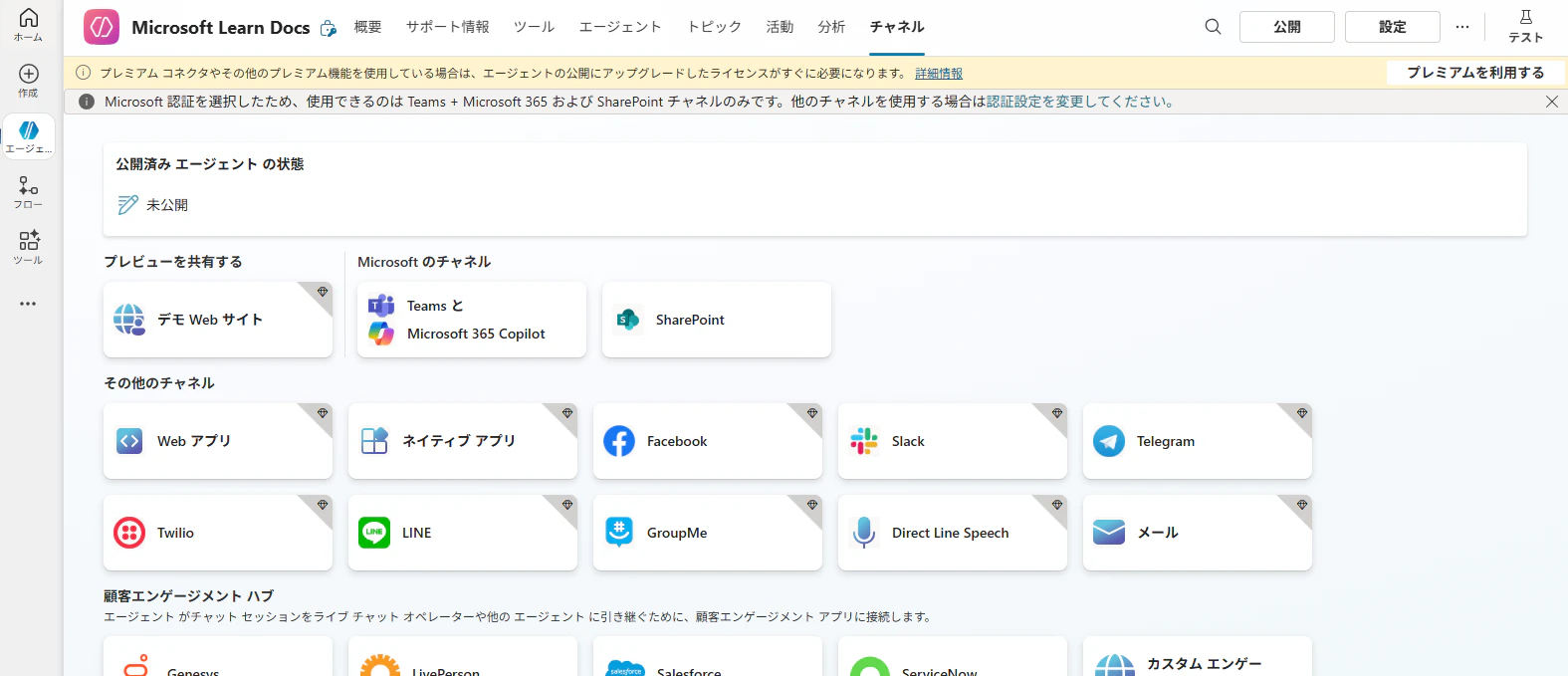1568x676 pixels.
Task: Click the Microsoft のチャネル heading
Action: (424, 262)
